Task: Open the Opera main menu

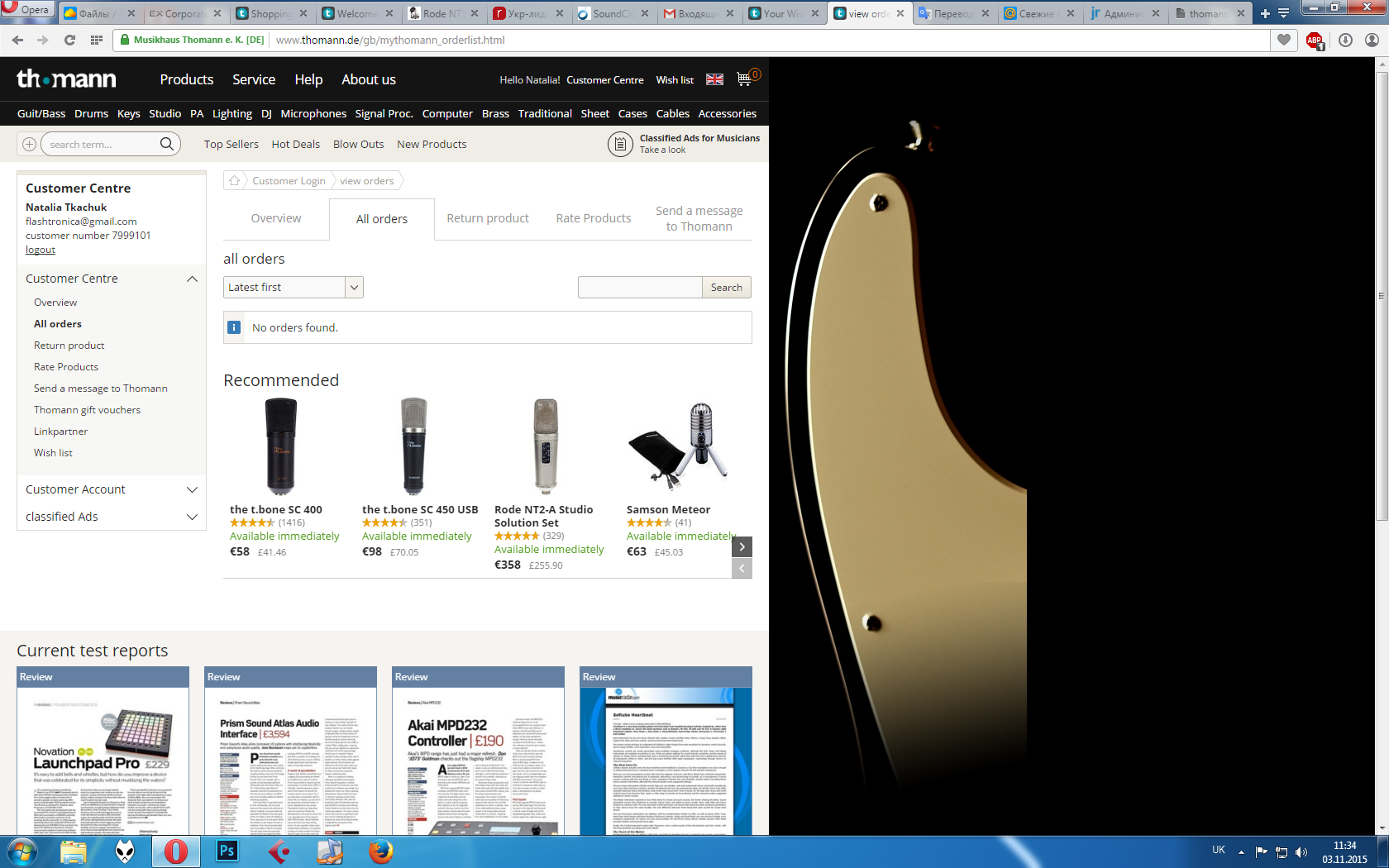Action: coord(27,9)
